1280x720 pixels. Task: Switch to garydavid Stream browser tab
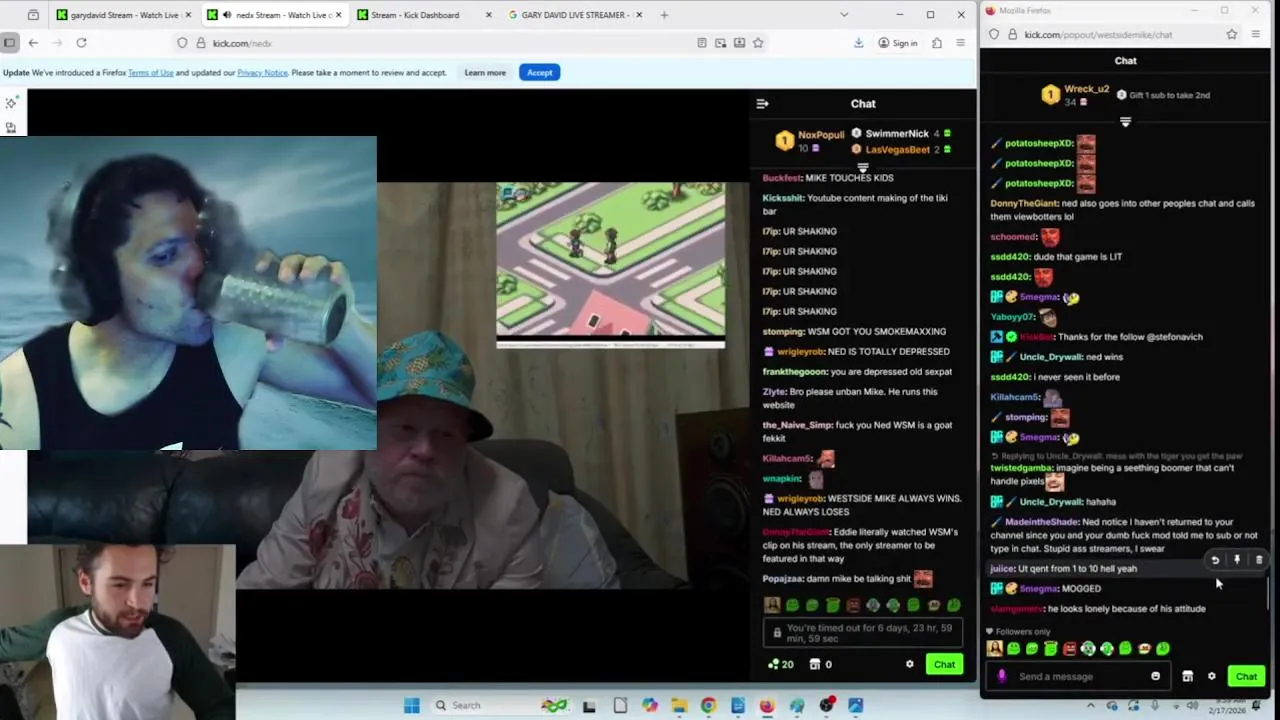tap(122, 15)
